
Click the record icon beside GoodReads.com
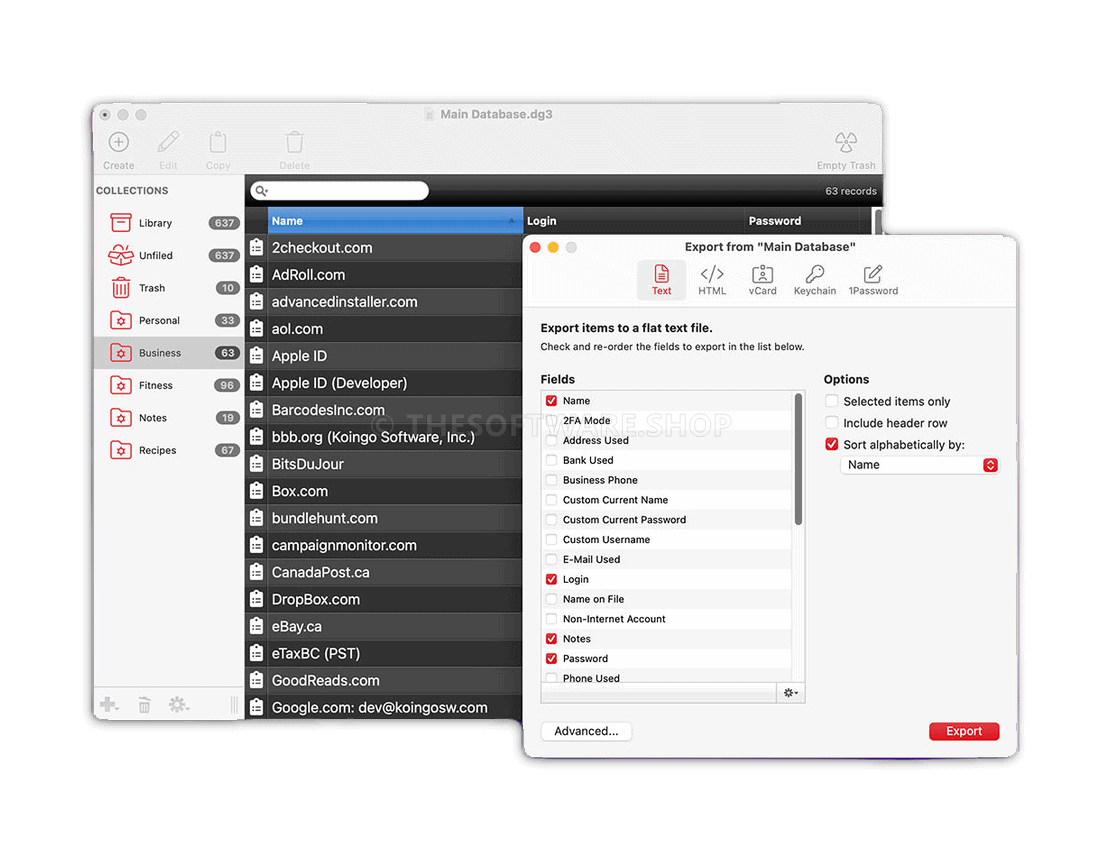(x=257, y=681)
